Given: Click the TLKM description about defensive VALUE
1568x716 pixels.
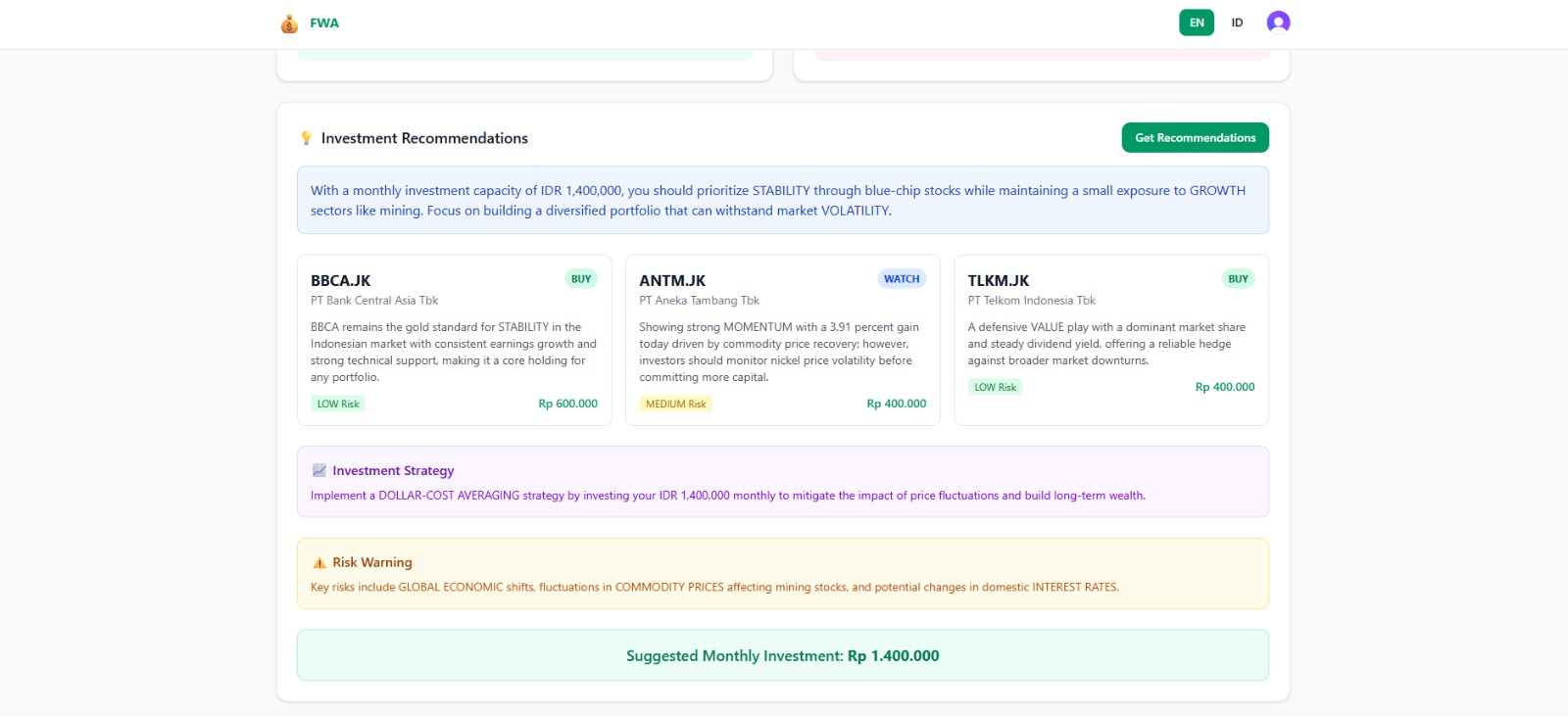Looking at the screenshot, I should [1106, 344].
